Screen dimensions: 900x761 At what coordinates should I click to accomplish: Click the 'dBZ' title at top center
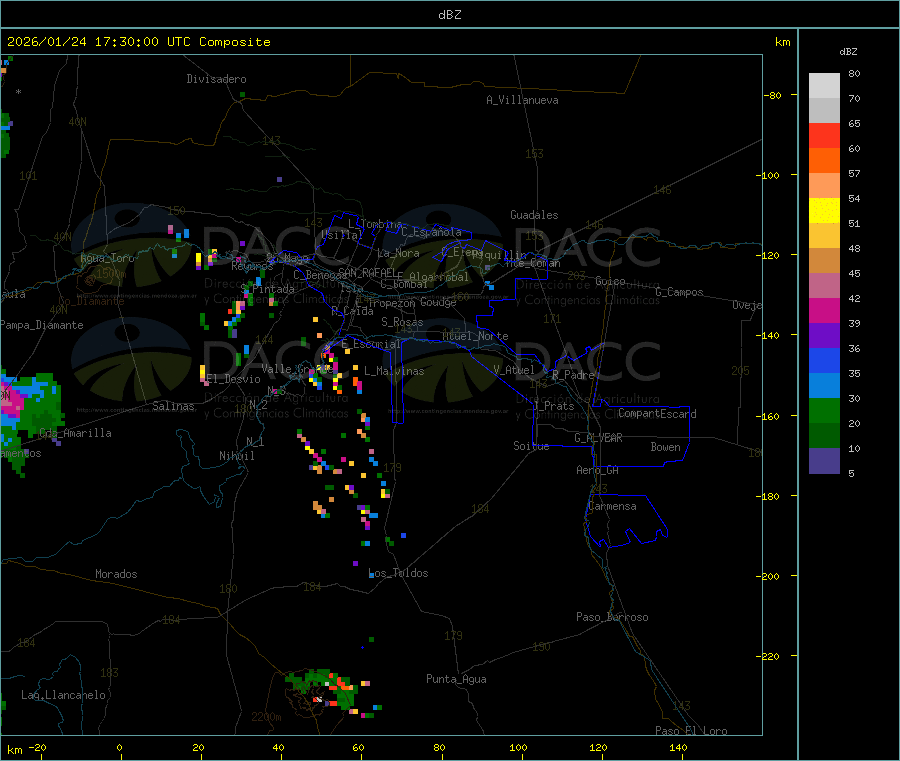click(x=449, y=15)
